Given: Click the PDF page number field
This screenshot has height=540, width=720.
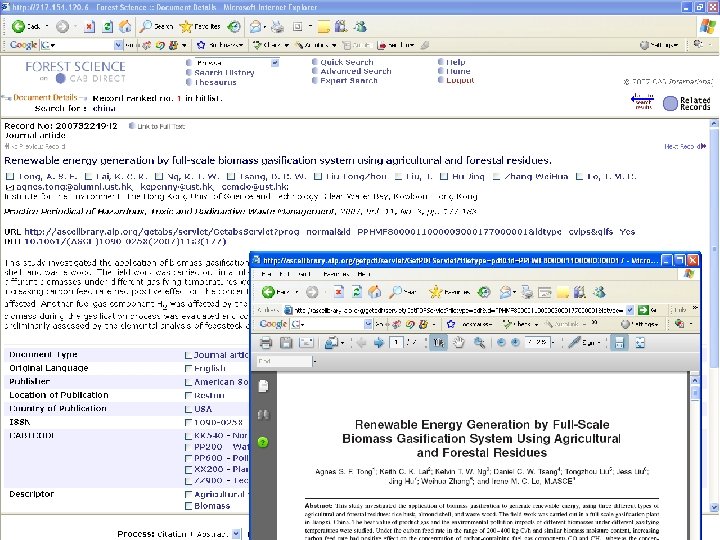Looking at the screenshot, I should click(x=397, y=342).
